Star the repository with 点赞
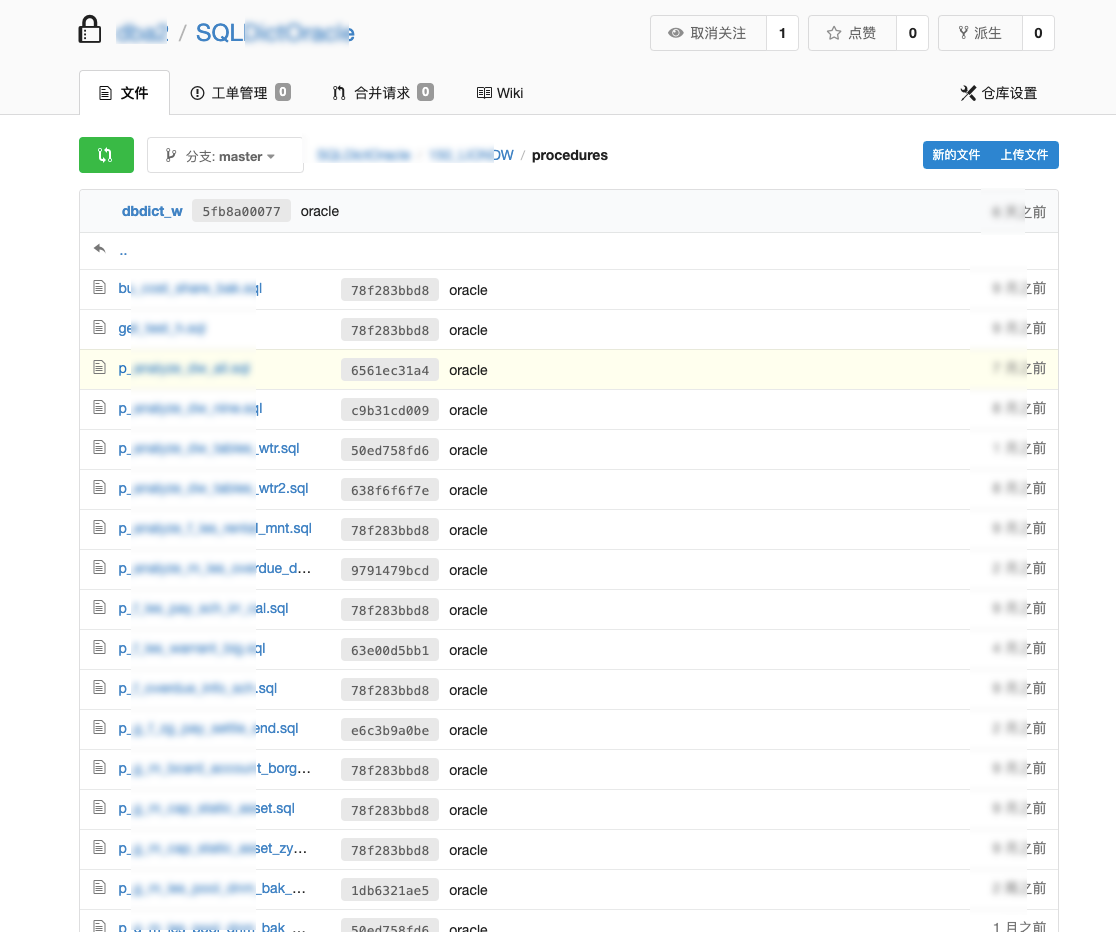 tap(852, 33)
